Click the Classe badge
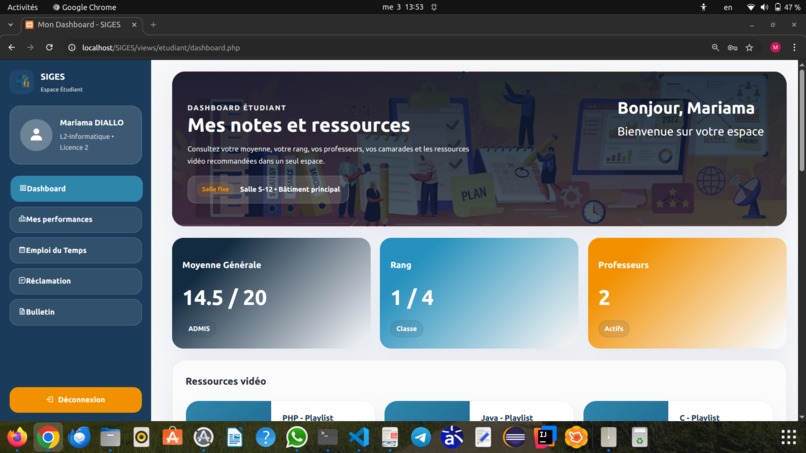 click(x=407, y=329)
